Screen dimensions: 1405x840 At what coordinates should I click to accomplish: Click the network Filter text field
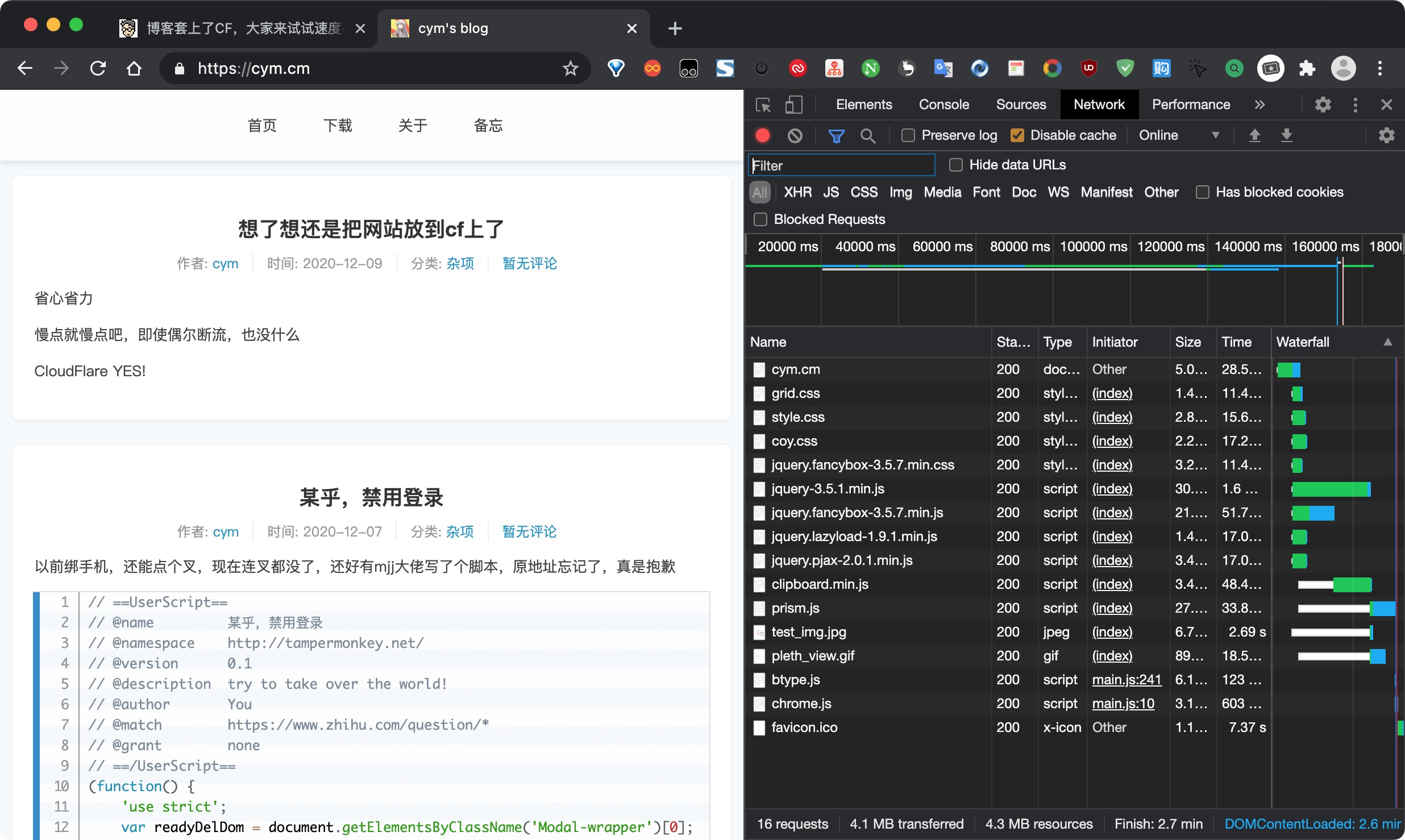tap(841, 165)
